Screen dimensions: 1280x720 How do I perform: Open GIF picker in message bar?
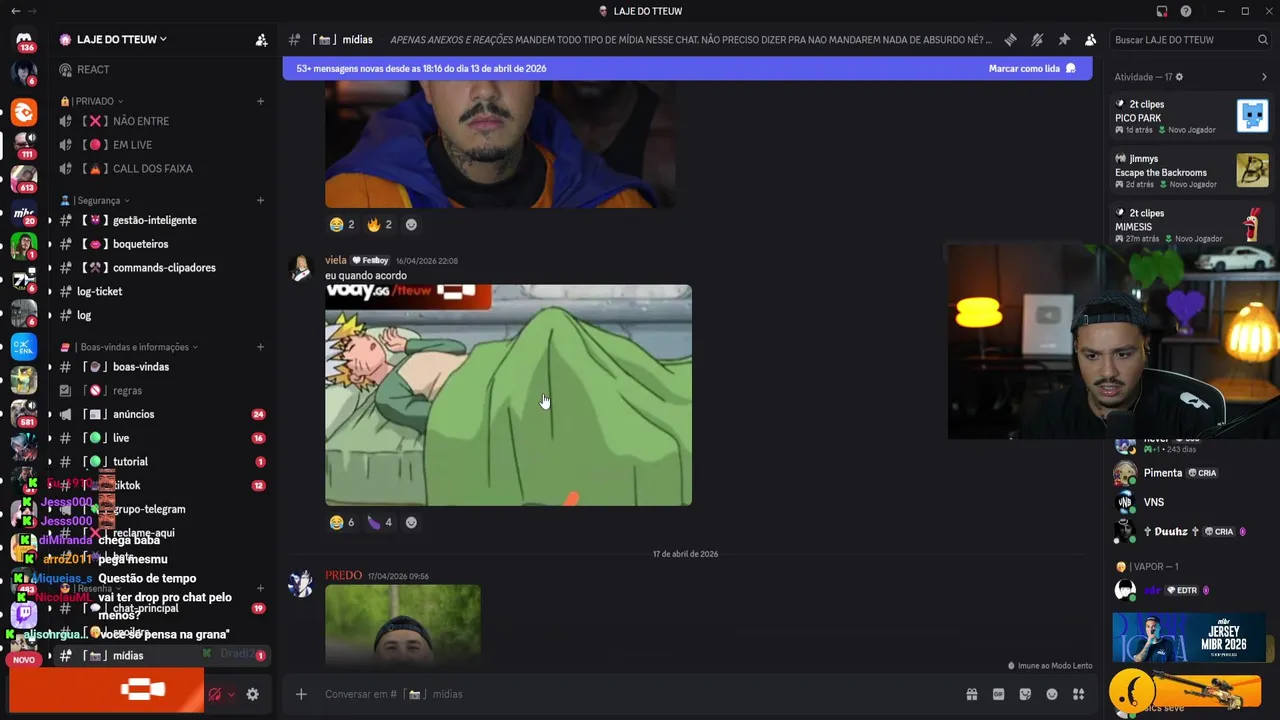[x=998, y=694]
